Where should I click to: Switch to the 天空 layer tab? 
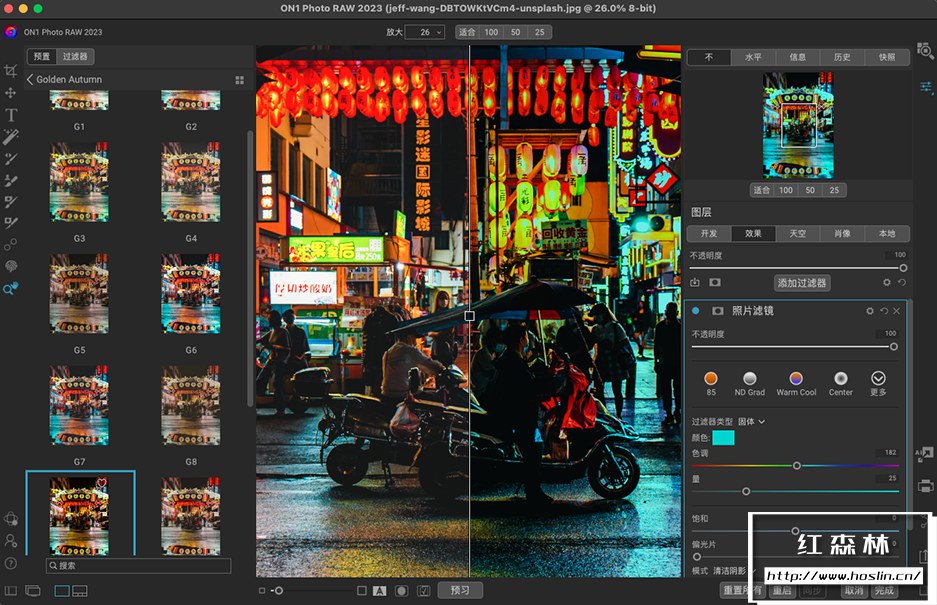pos(797,233)
